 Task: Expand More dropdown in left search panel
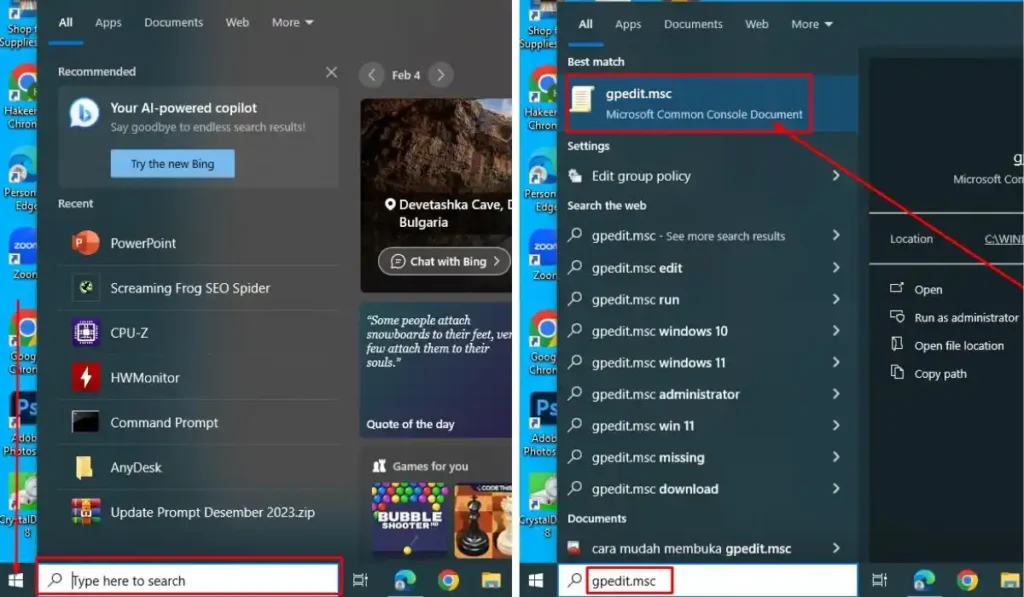click(293, 22)
